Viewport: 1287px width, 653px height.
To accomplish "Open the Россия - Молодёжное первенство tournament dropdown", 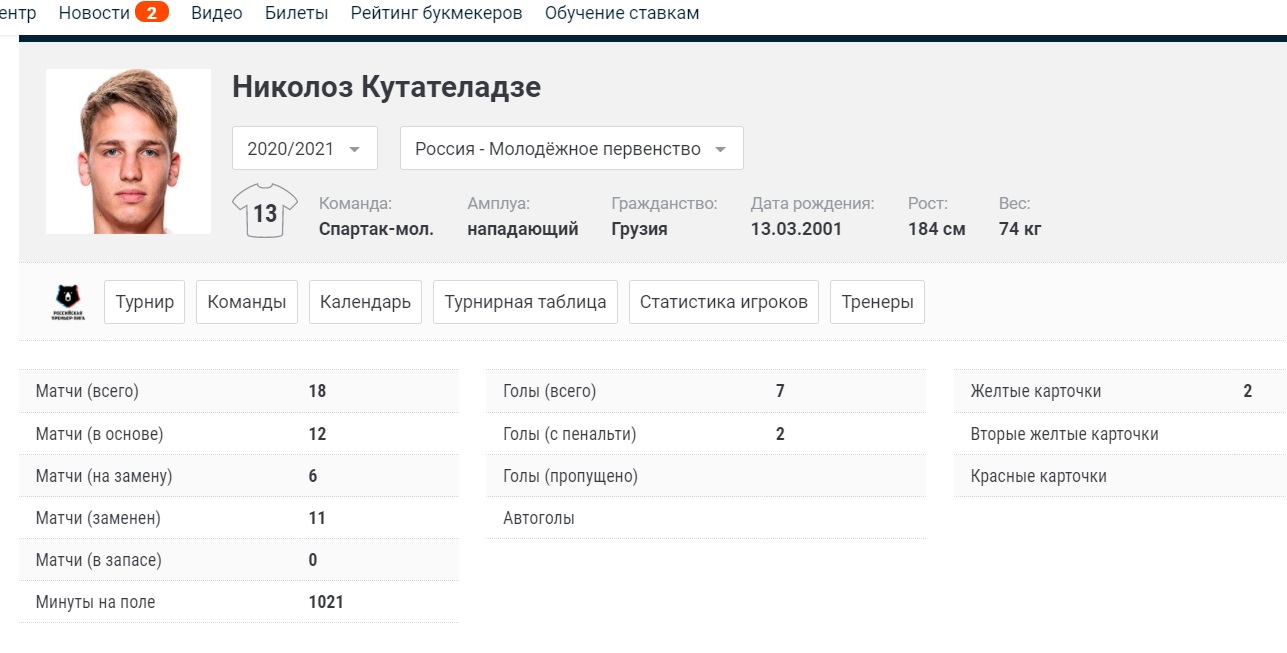I will pos(571,147).
